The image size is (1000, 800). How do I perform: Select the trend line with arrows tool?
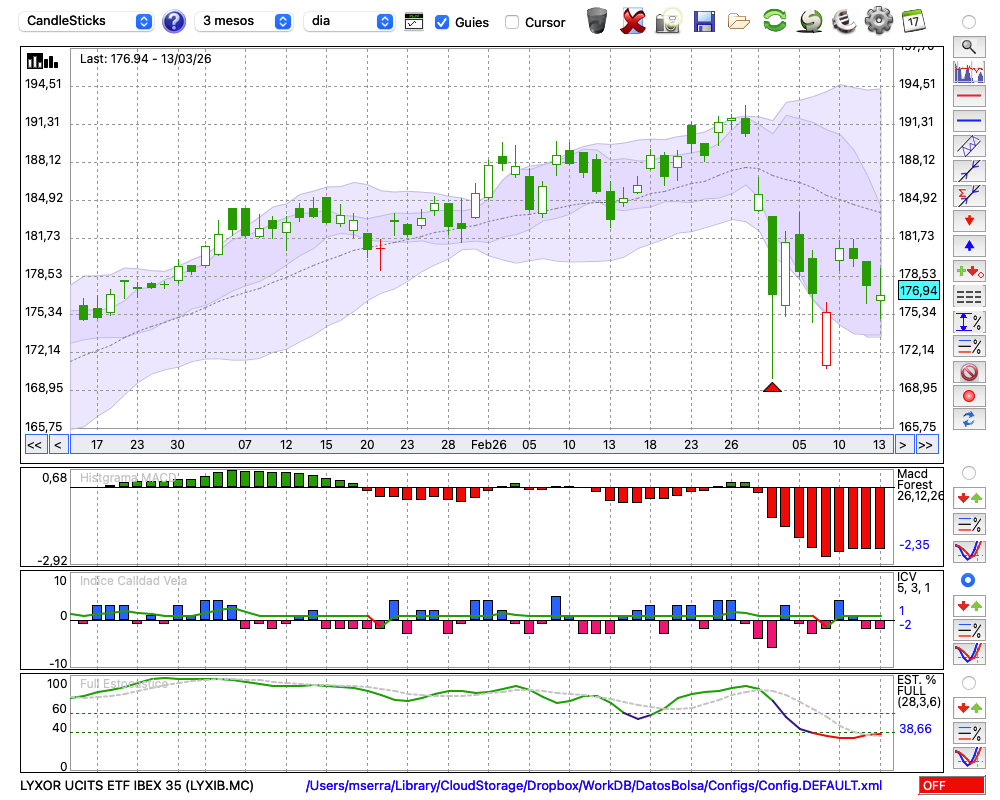(x=969, y=171)
